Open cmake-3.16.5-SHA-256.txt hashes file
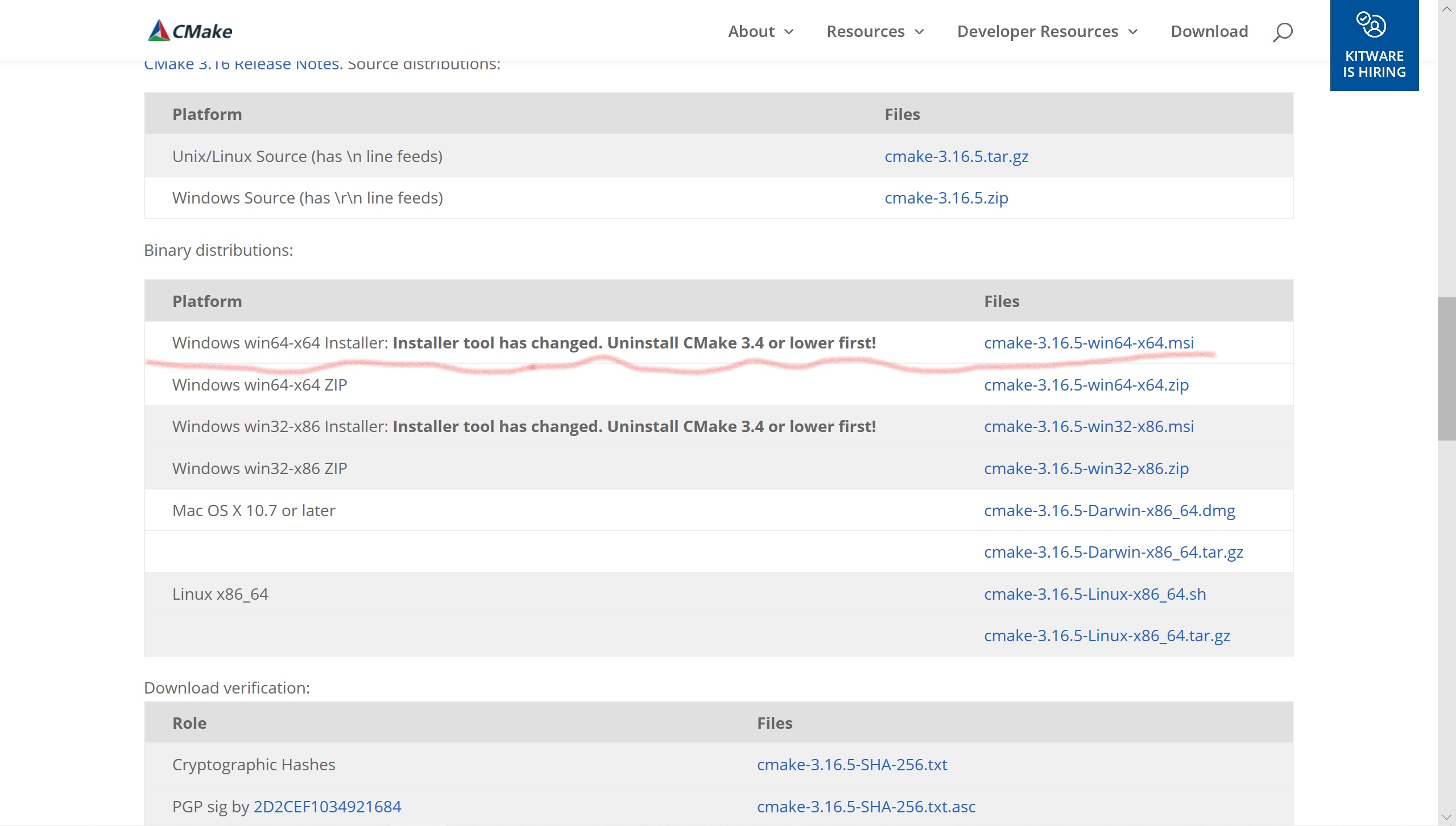The image size is (1456, 826). point(851,764)
